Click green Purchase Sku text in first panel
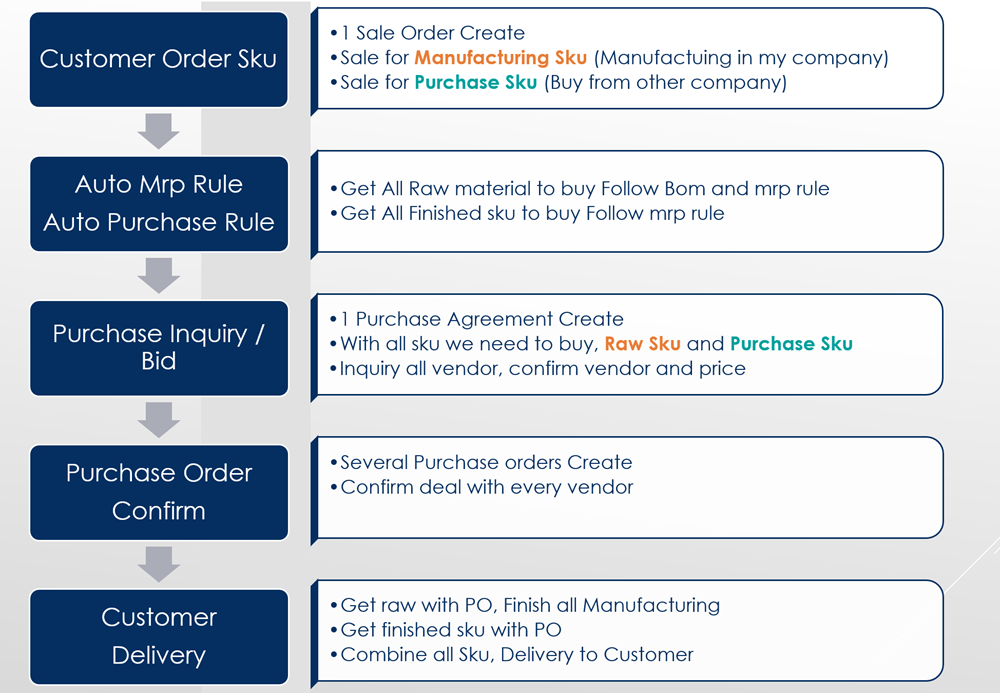Image resolution: width=1000 pixels, height=693 pixels. tap(476, 83)
